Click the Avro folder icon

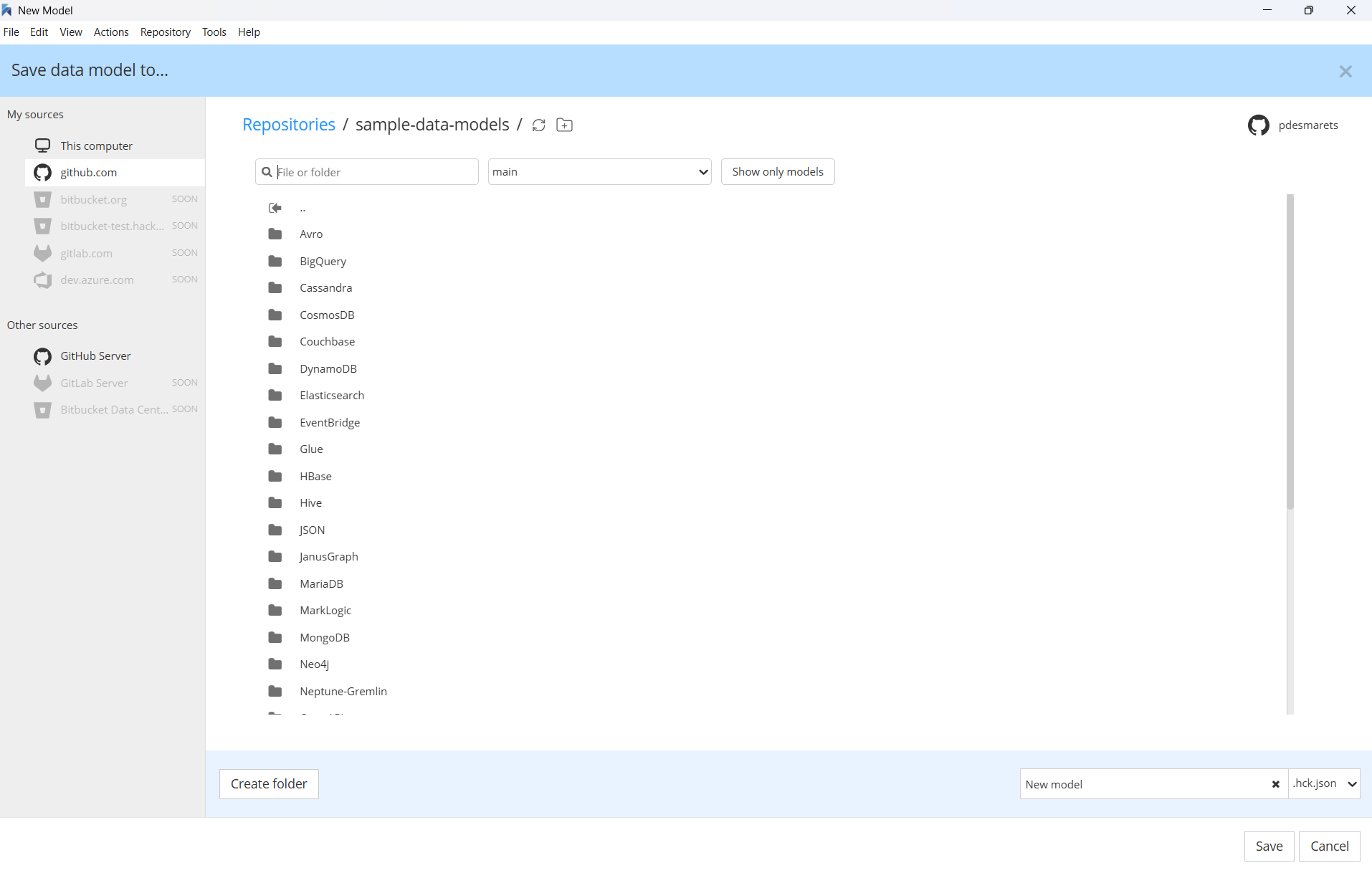click(275, 234)
